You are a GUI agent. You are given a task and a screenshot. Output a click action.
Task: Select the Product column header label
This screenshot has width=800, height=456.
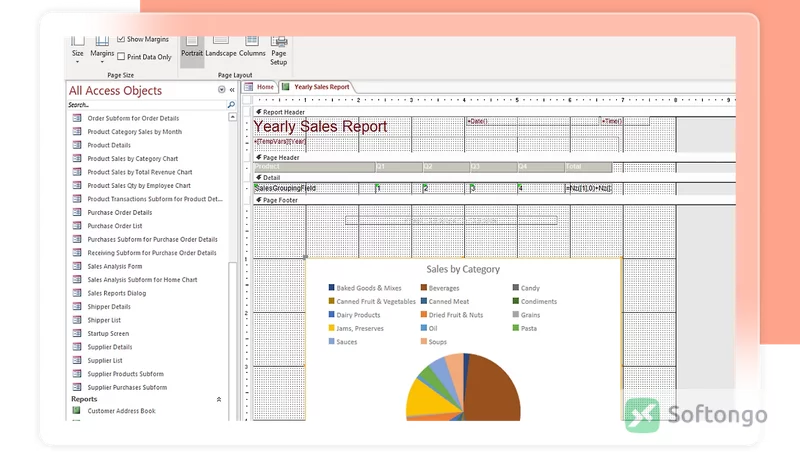tap(314, 167)
